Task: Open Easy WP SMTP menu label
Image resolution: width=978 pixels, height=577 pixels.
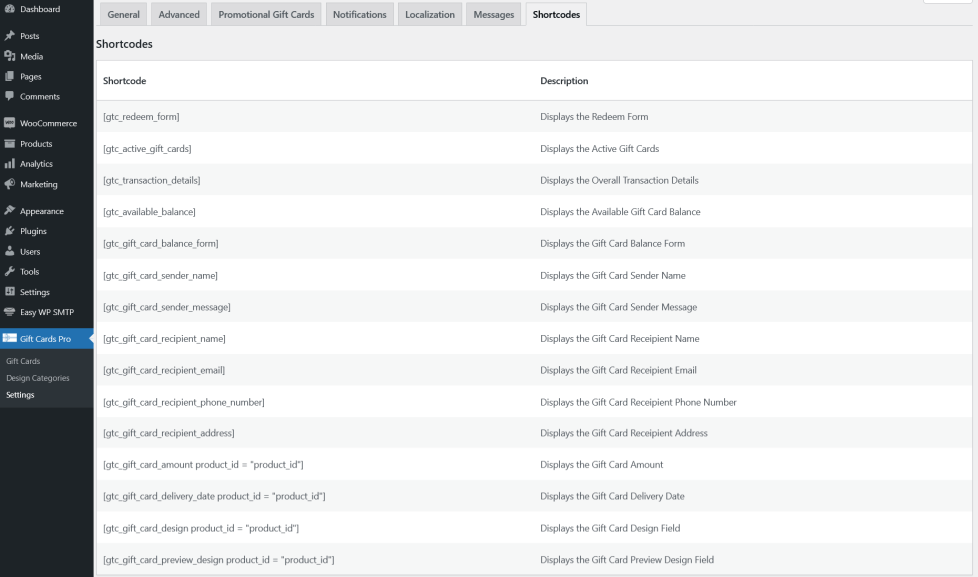Action: click(x=47, y=312)
